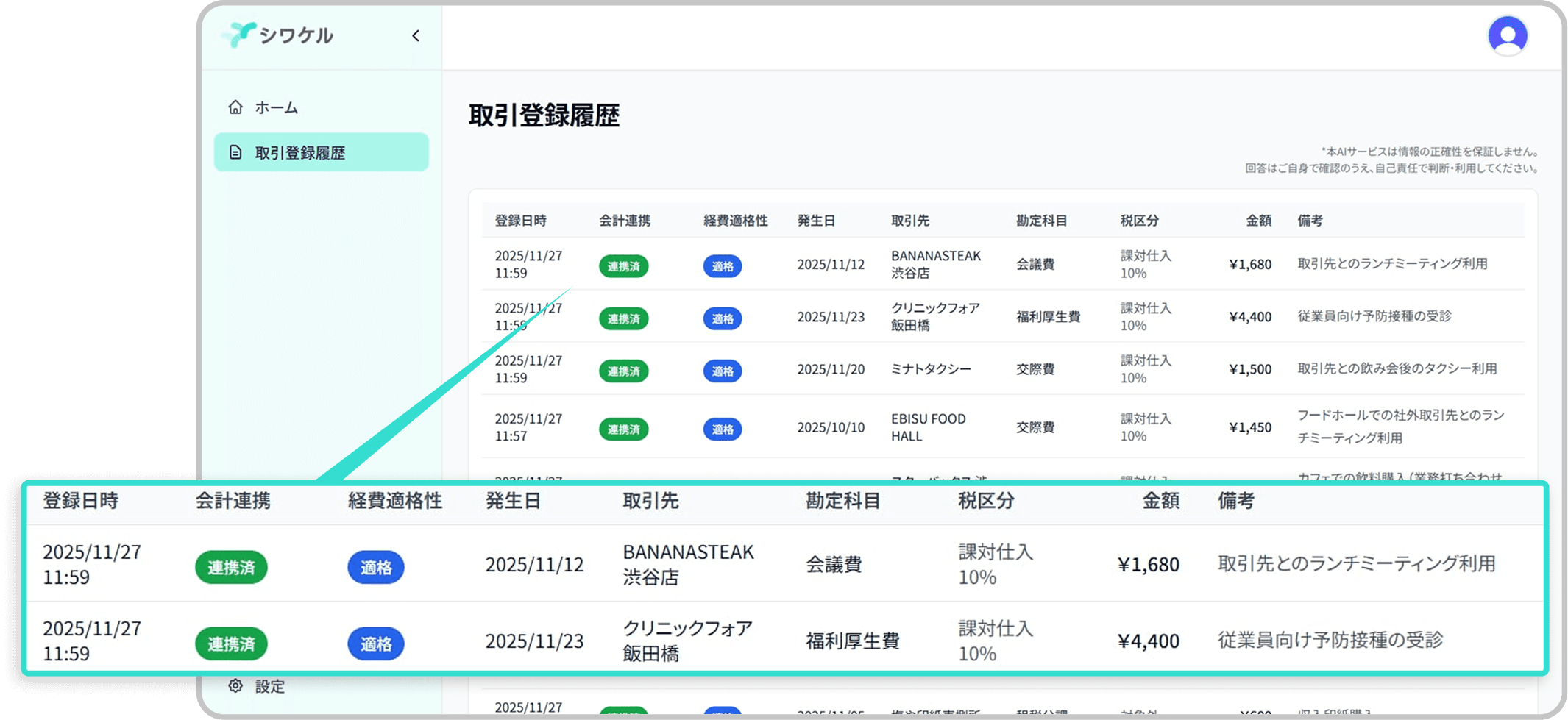The image size is (1568, 720).
Task: Sort by the 登録日時 column header
Action: tap(520, 221)
